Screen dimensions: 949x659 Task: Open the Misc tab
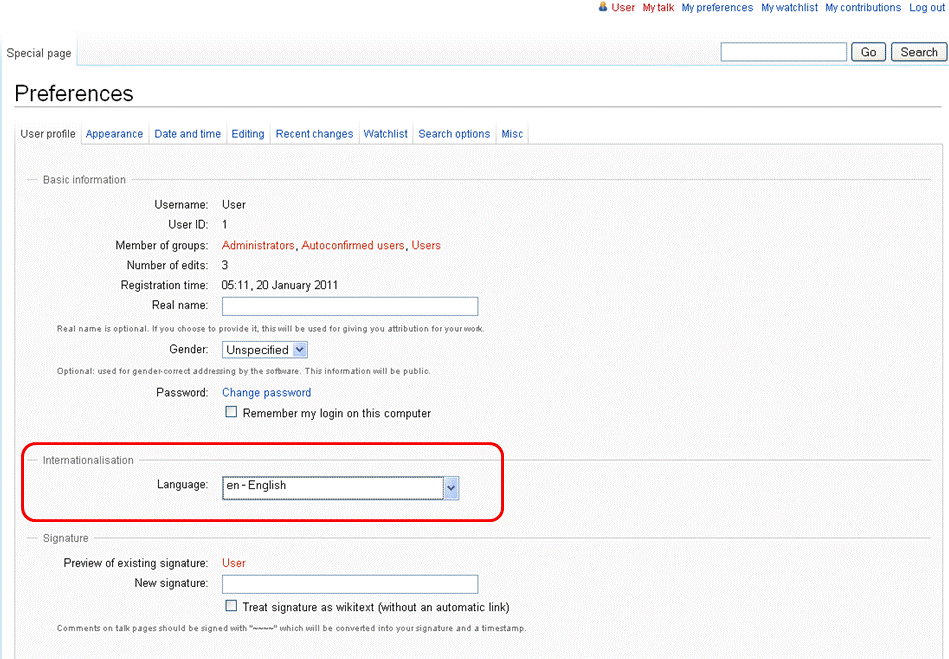pos(512,134)
